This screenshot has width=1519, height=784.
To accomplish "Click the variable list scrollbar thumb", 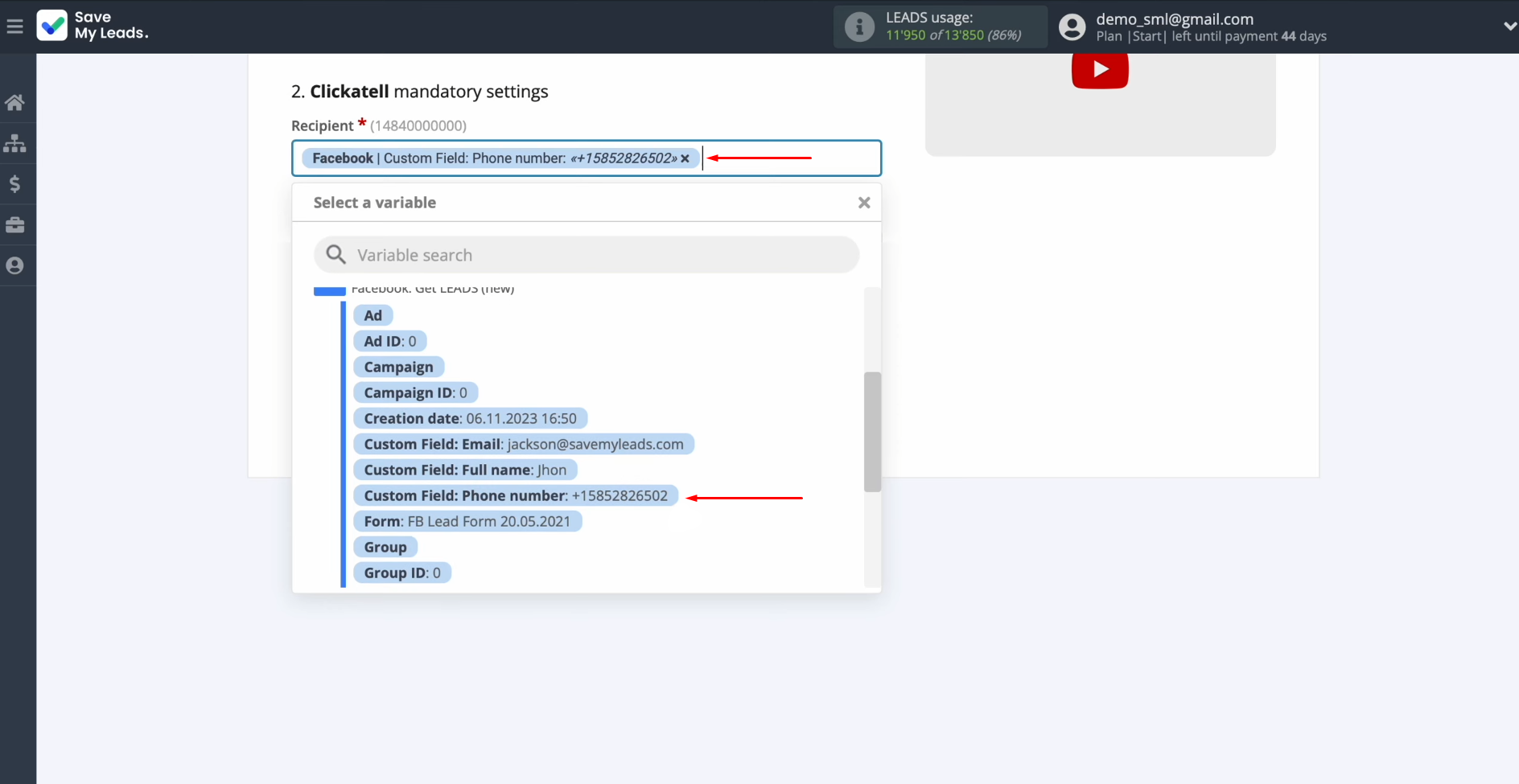I will coord(872,432).
